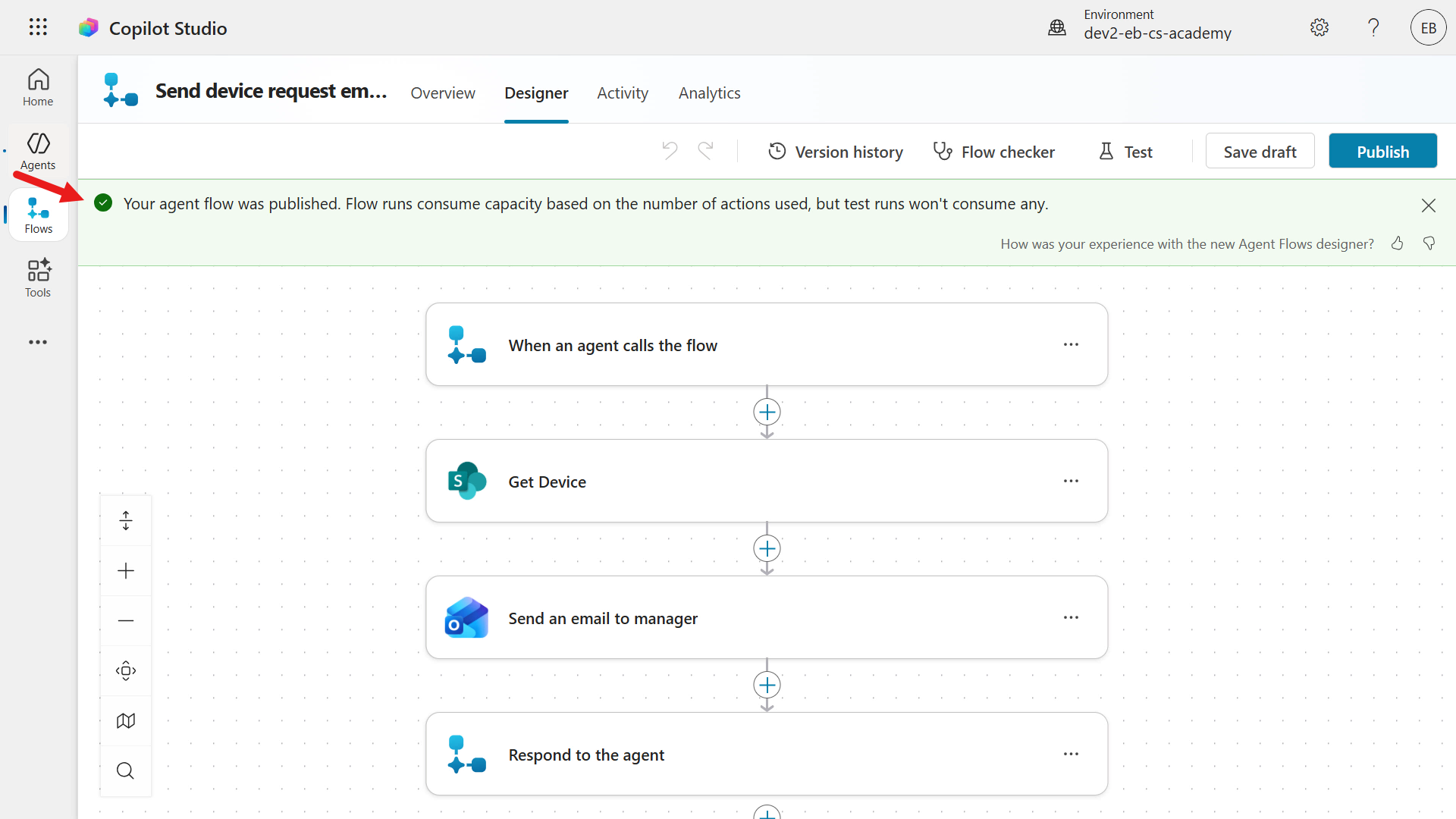Search the flow canvas
The image size is (1456, 819).
click(x=126, y=771)
